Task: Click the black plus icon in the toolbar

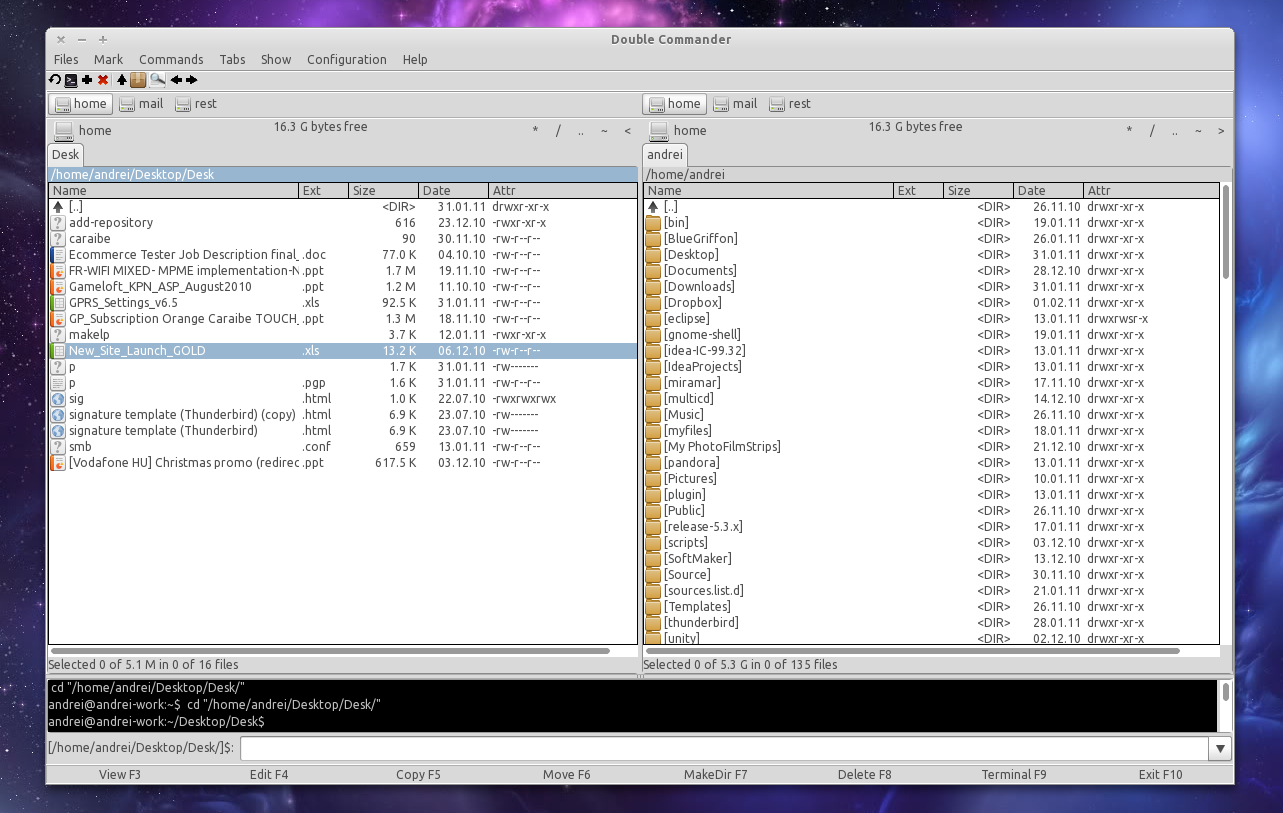Action: pos(87,80)
